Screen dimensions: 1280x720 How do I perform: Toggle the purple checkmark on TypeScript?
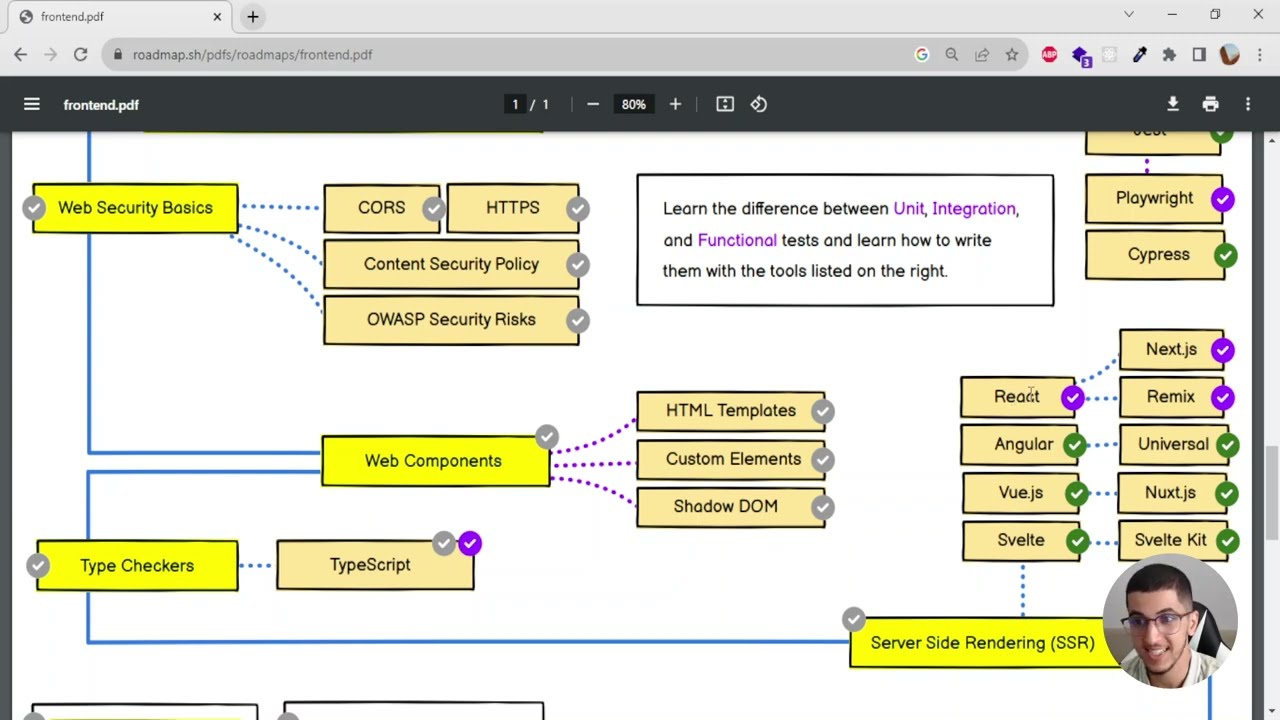click(x=470, y=543)
